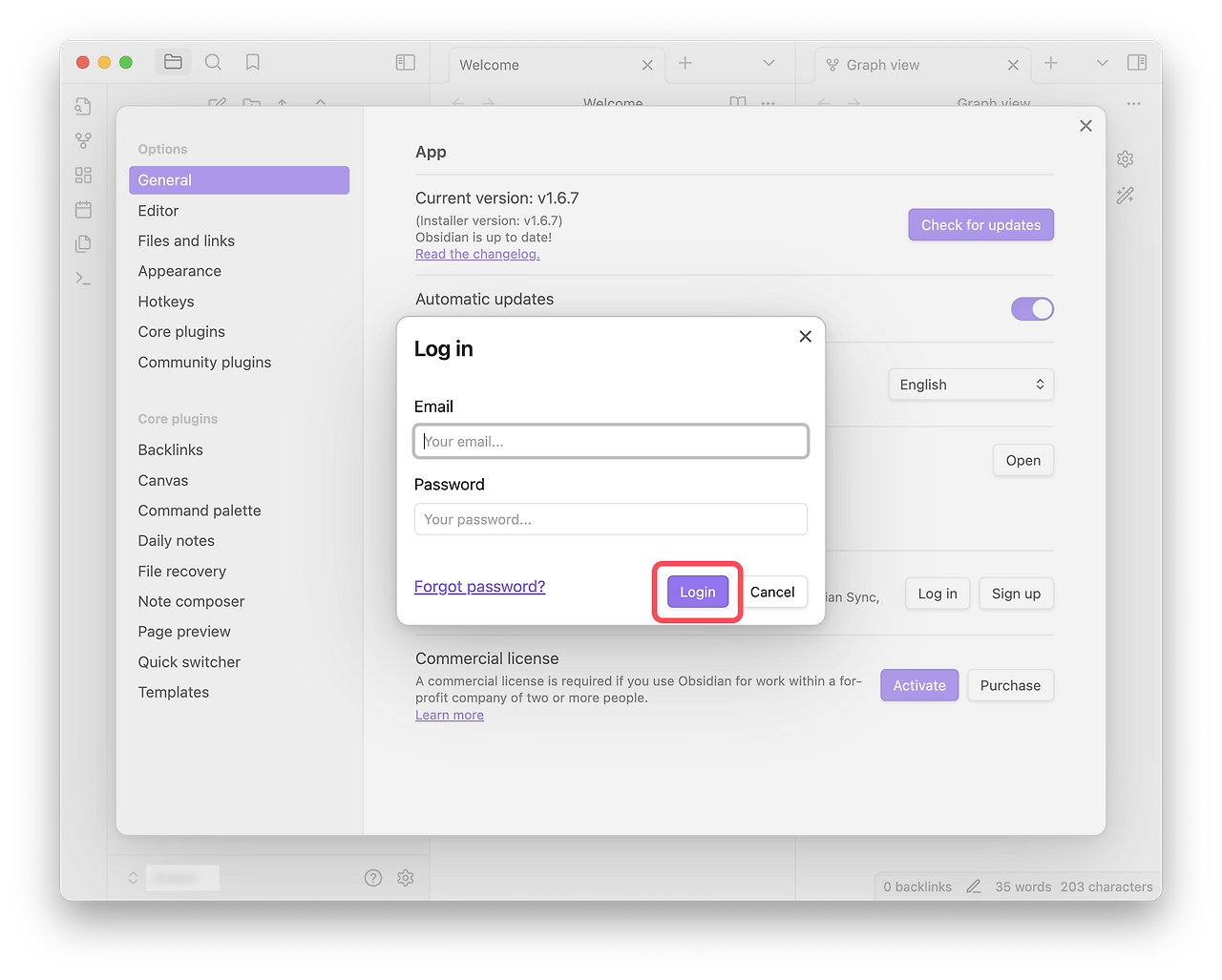Open the file explorer folder icon
Screen dimensions: 1222x980
(173, 62)
